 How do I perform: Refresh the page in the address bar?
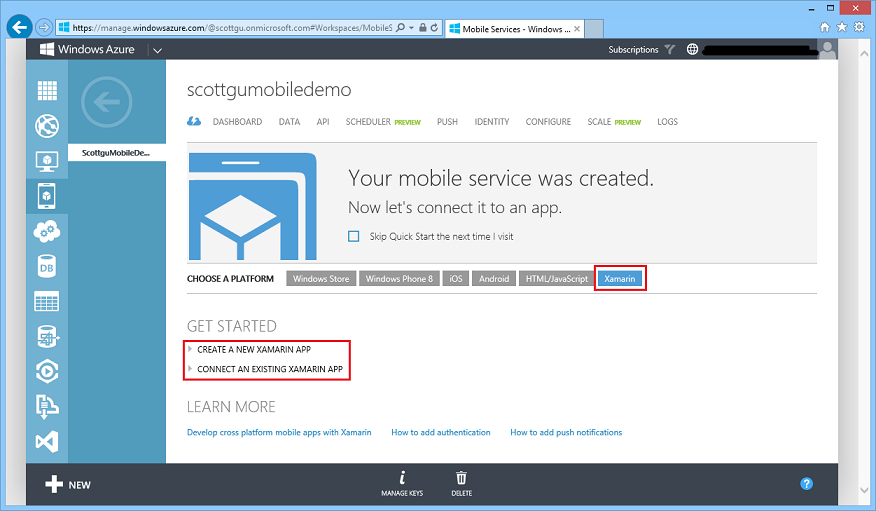click(434, 27)
